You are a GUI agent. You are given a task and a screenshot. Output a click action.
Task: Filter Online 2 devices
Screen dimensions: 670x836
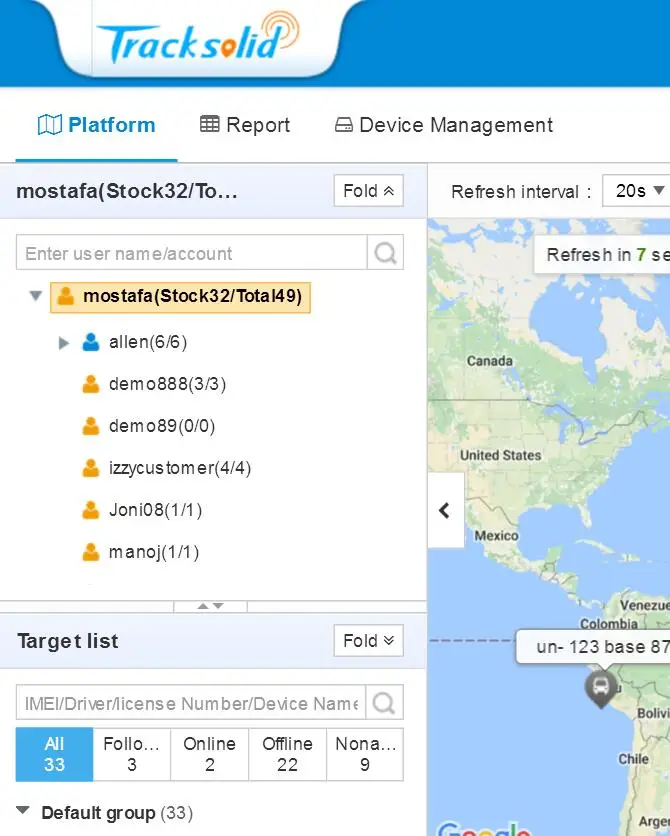point(209,754)
